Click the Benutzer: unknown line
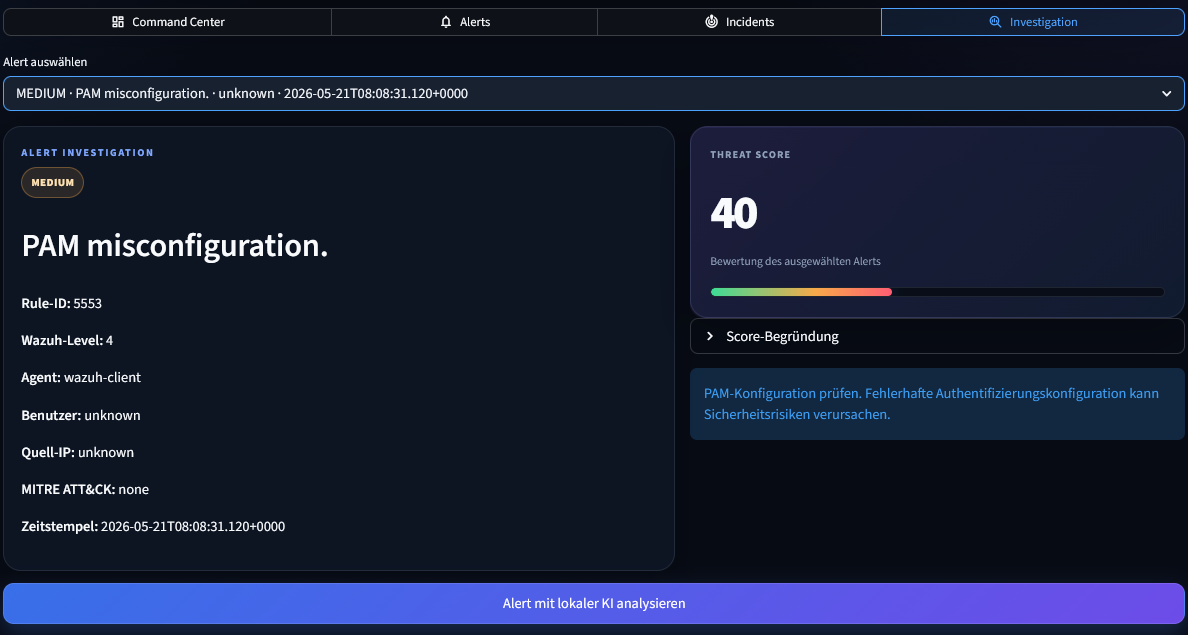 coord(81,415)
